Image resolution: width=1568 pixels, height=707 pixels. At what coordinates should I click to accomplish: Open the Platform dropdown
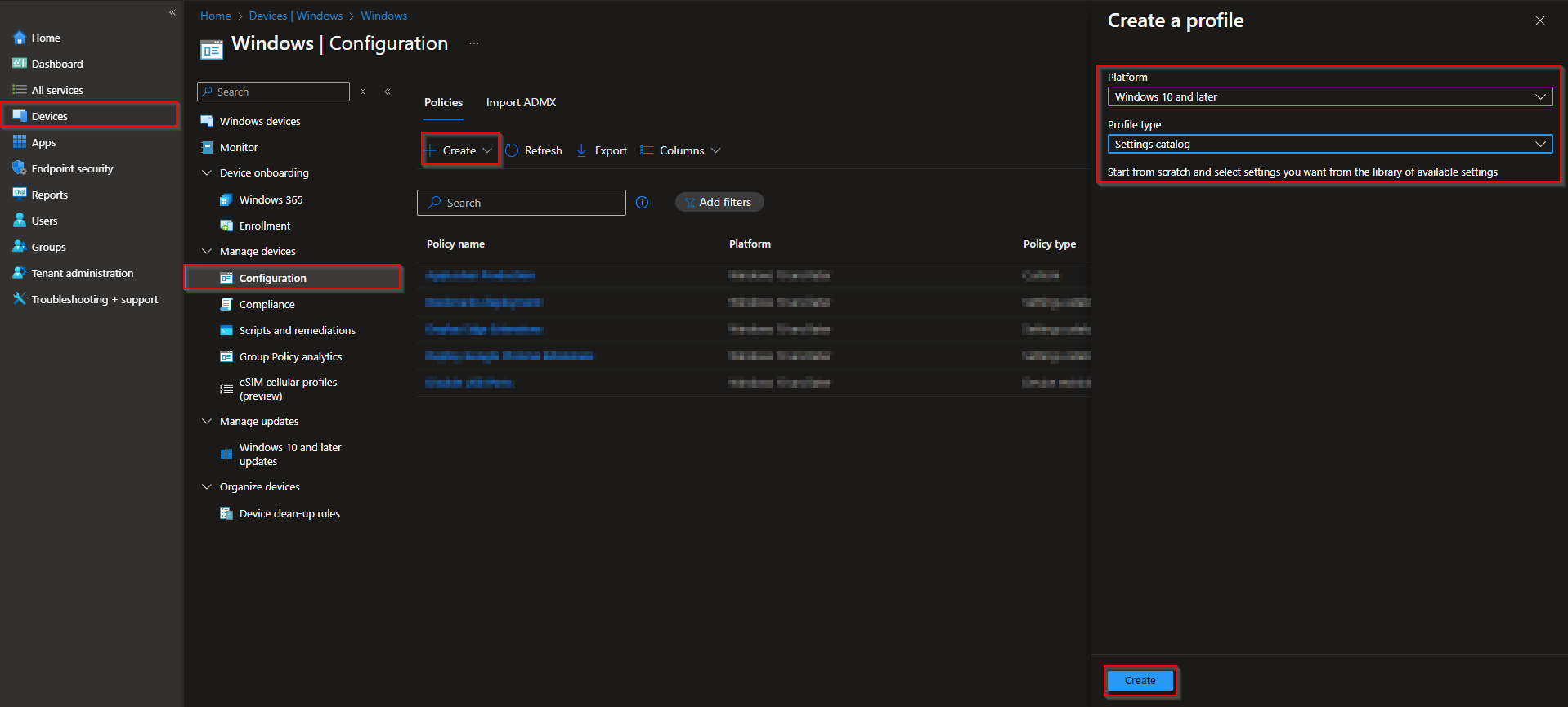point(1330,96)
